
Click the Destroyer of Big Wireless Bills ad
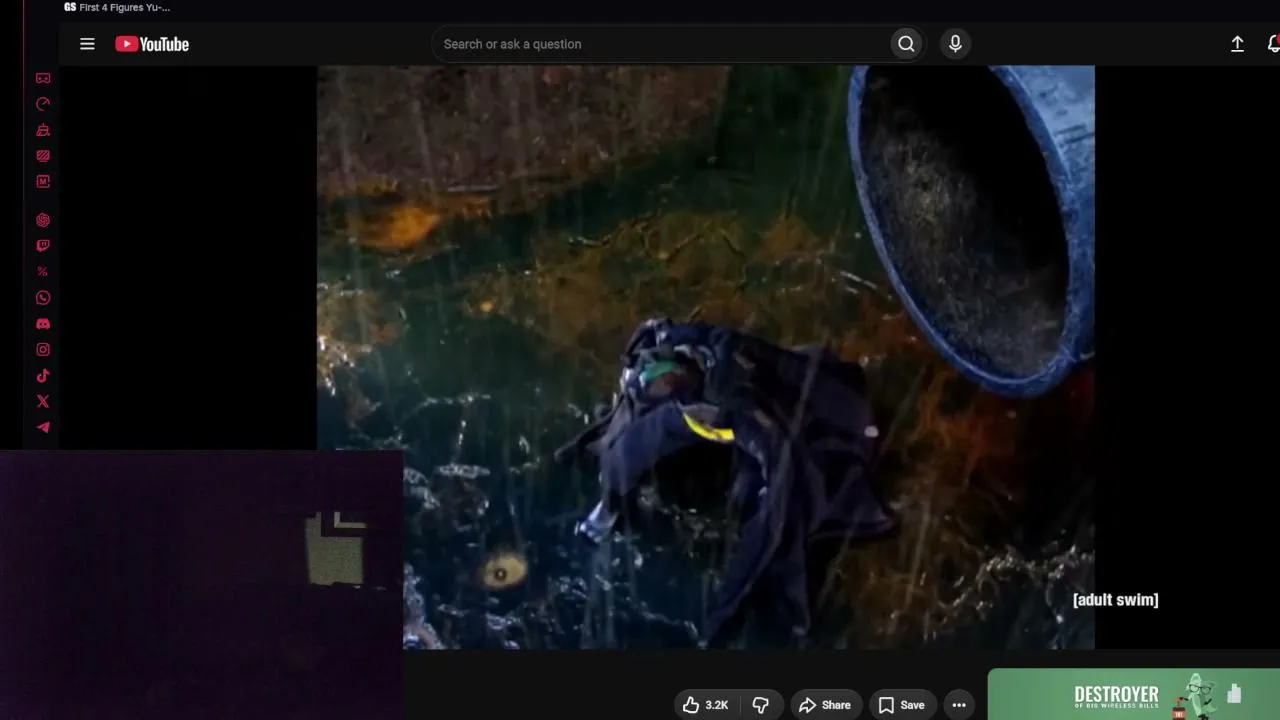1134,695
